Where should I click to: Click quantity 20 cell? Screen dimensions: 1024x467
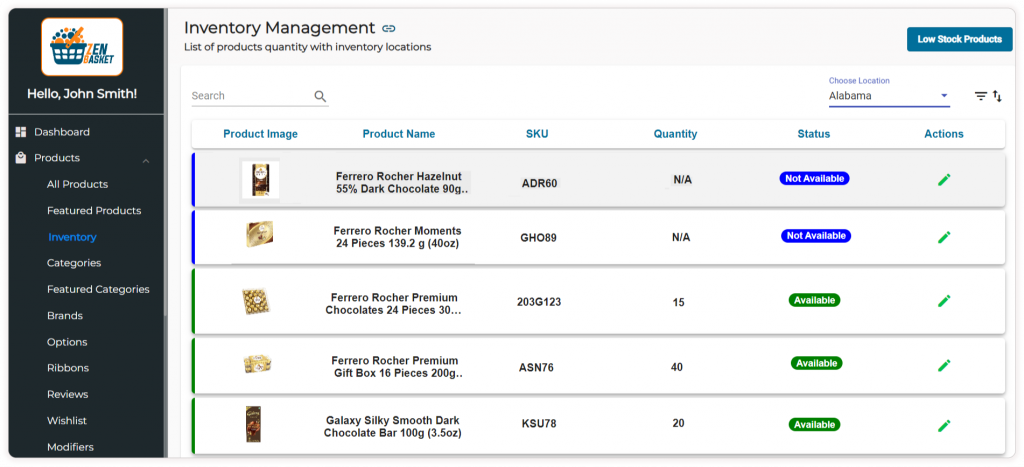(679, 423)
